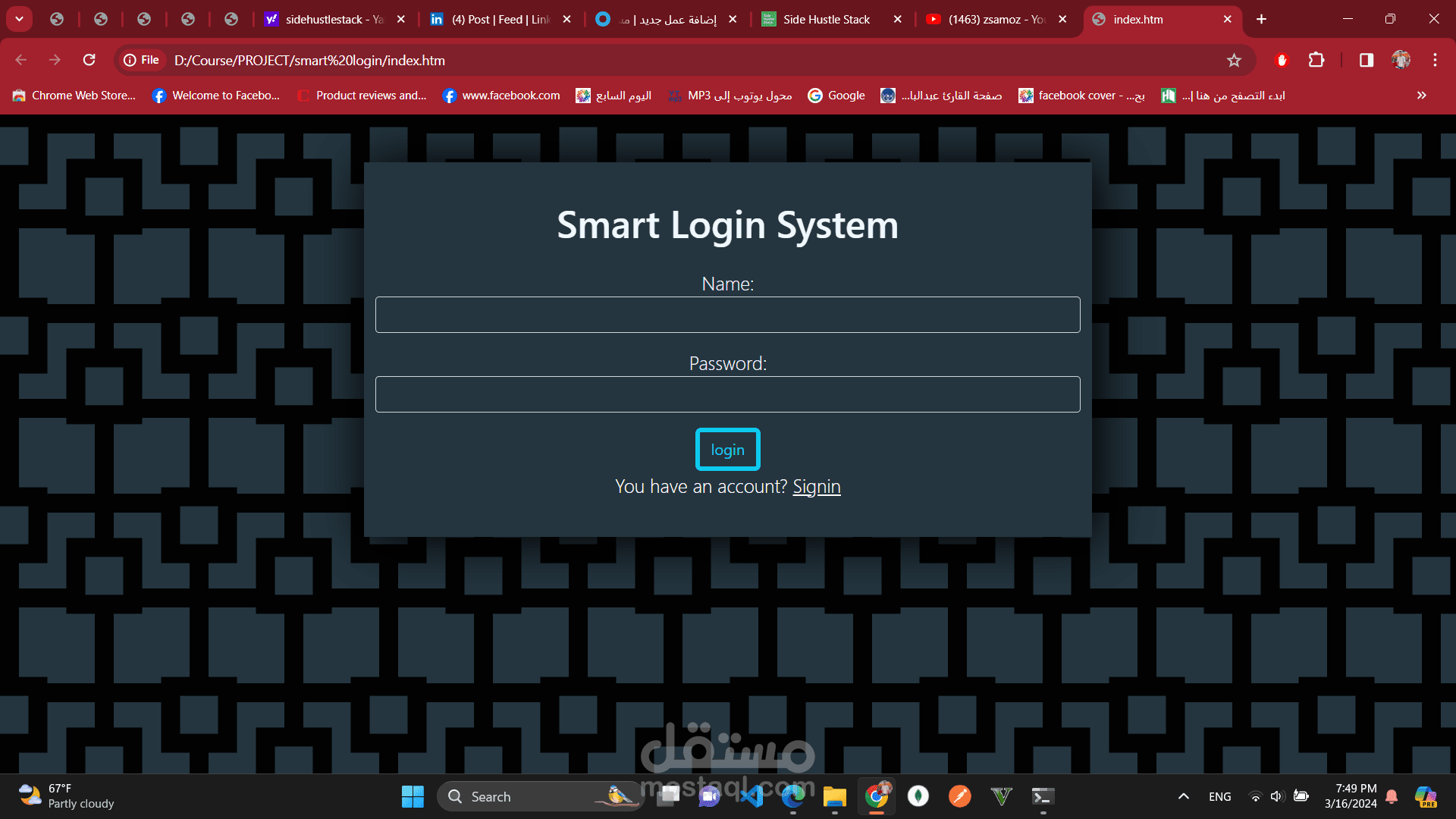Click the address bar URL
Viewport: 1456px width, 819px height.
[309, 60]
